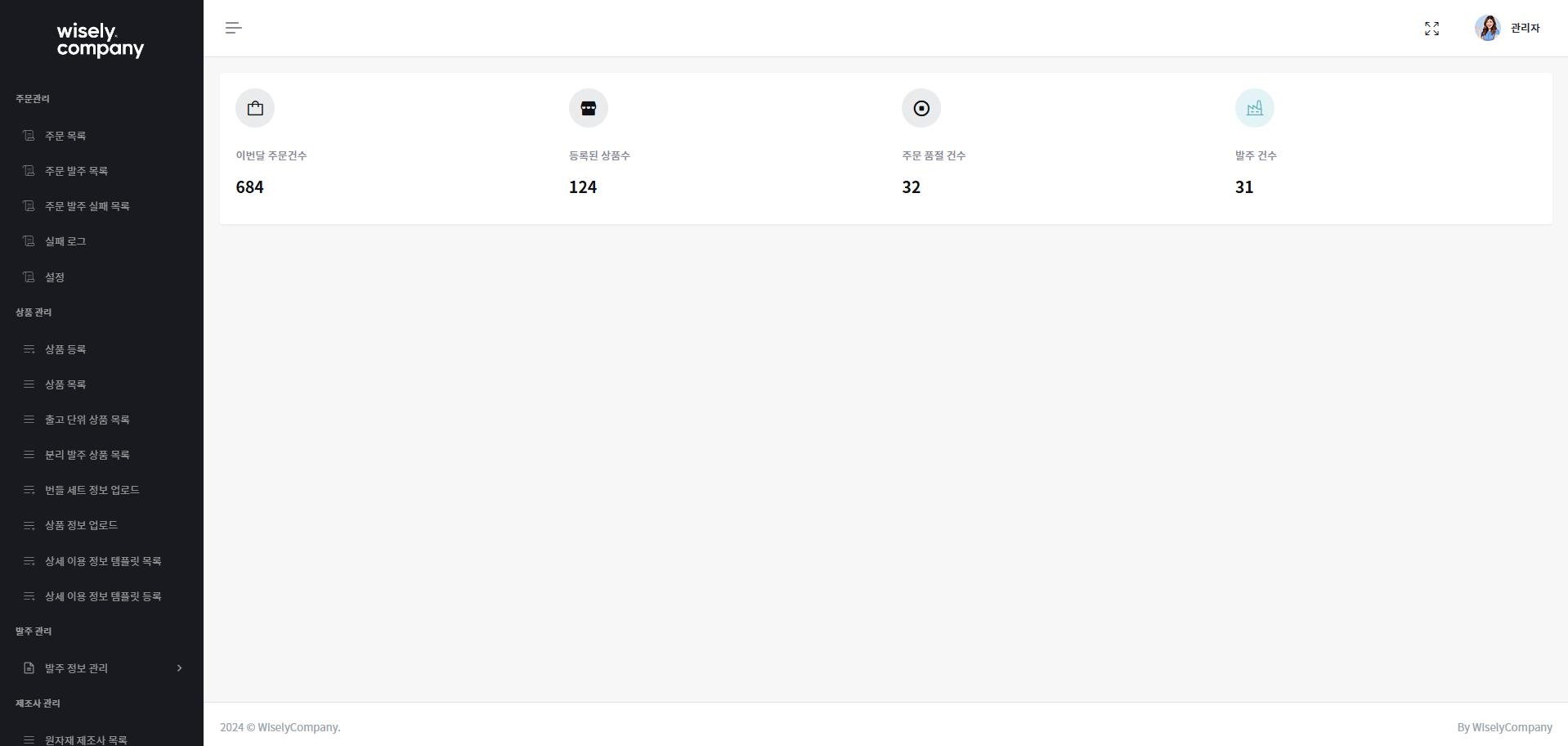Click the WiselyCompany footer link on right
Screen dimensions: 1568x746
[x=1512, y=727]
